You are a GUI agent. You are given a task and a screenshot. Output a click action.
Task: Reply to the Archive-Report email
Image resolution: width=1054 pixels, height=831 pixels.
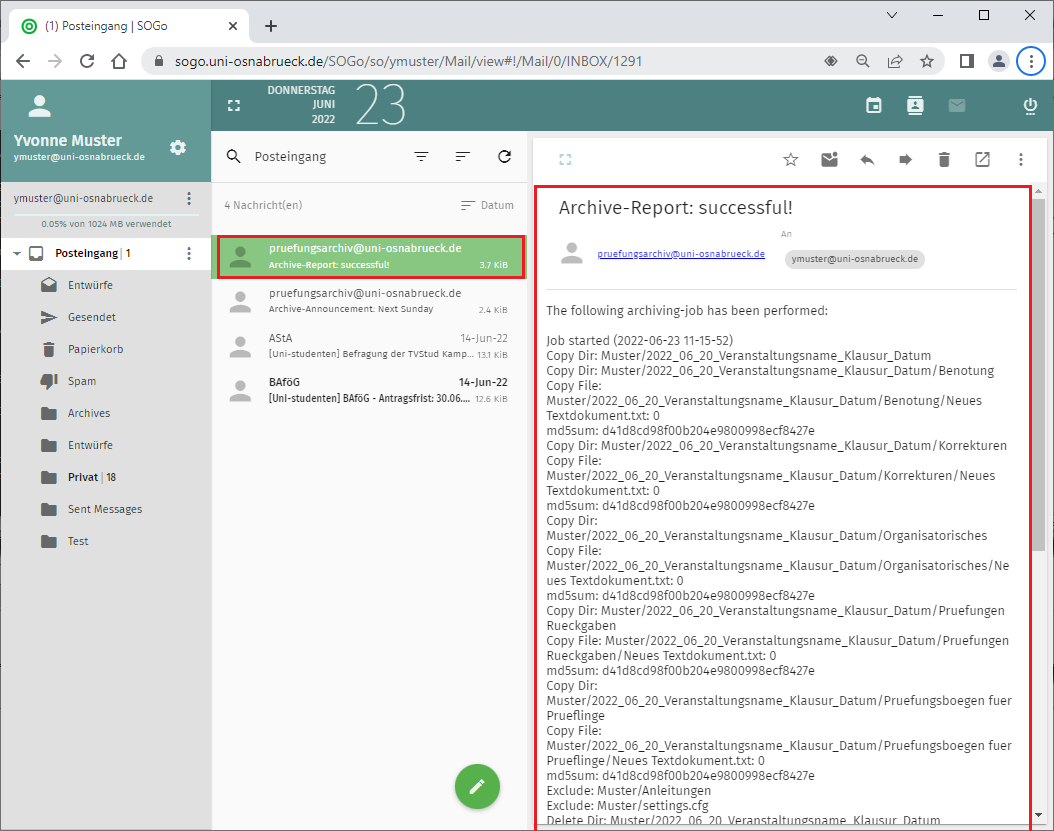pyautogui.click(x=867, y=159)
